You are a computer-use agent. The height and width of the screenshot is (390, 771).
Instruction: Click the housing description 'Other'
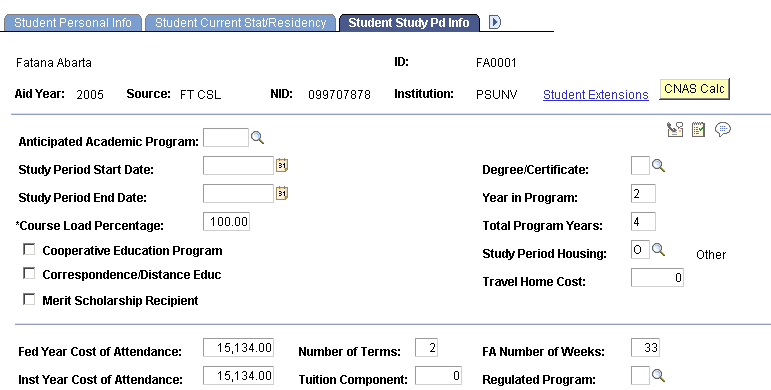tap(711, 255)
